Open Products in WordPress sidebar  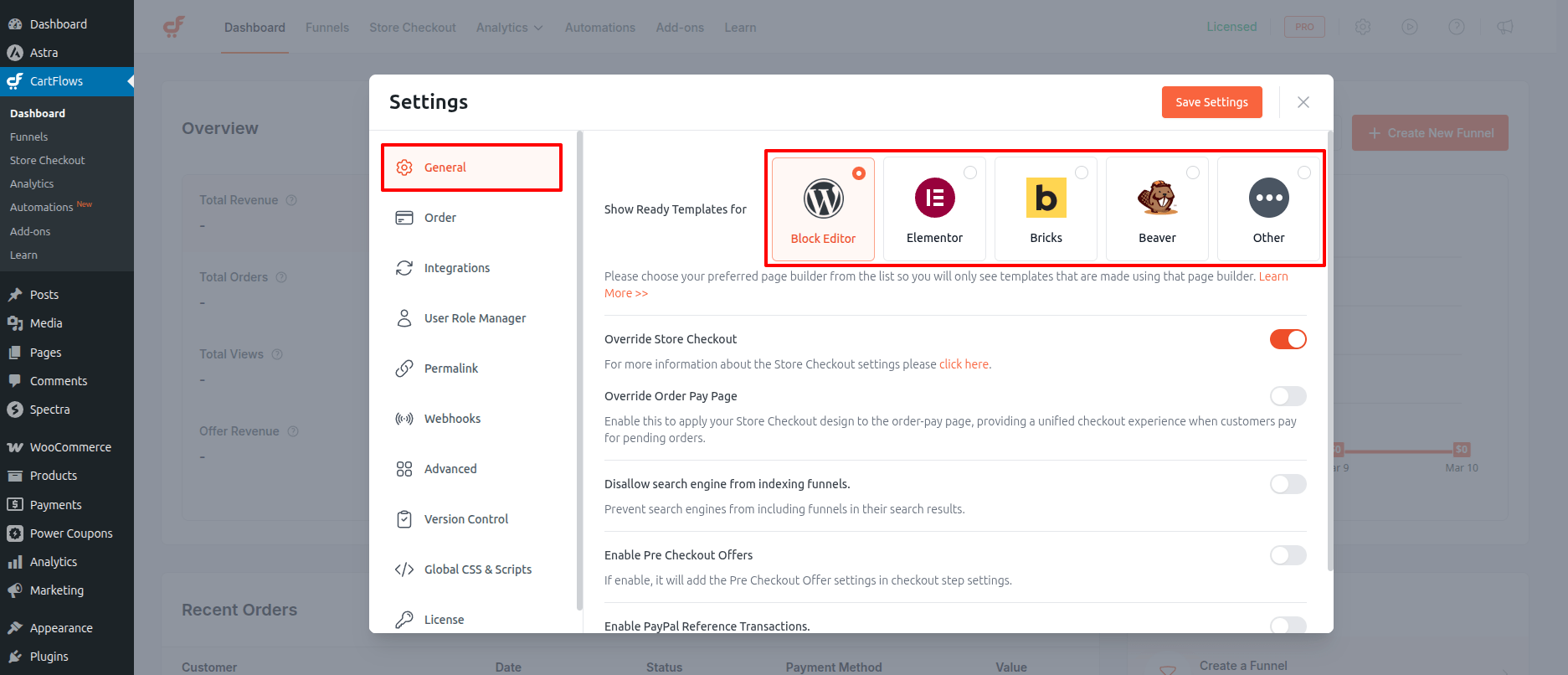coord(67,476)
